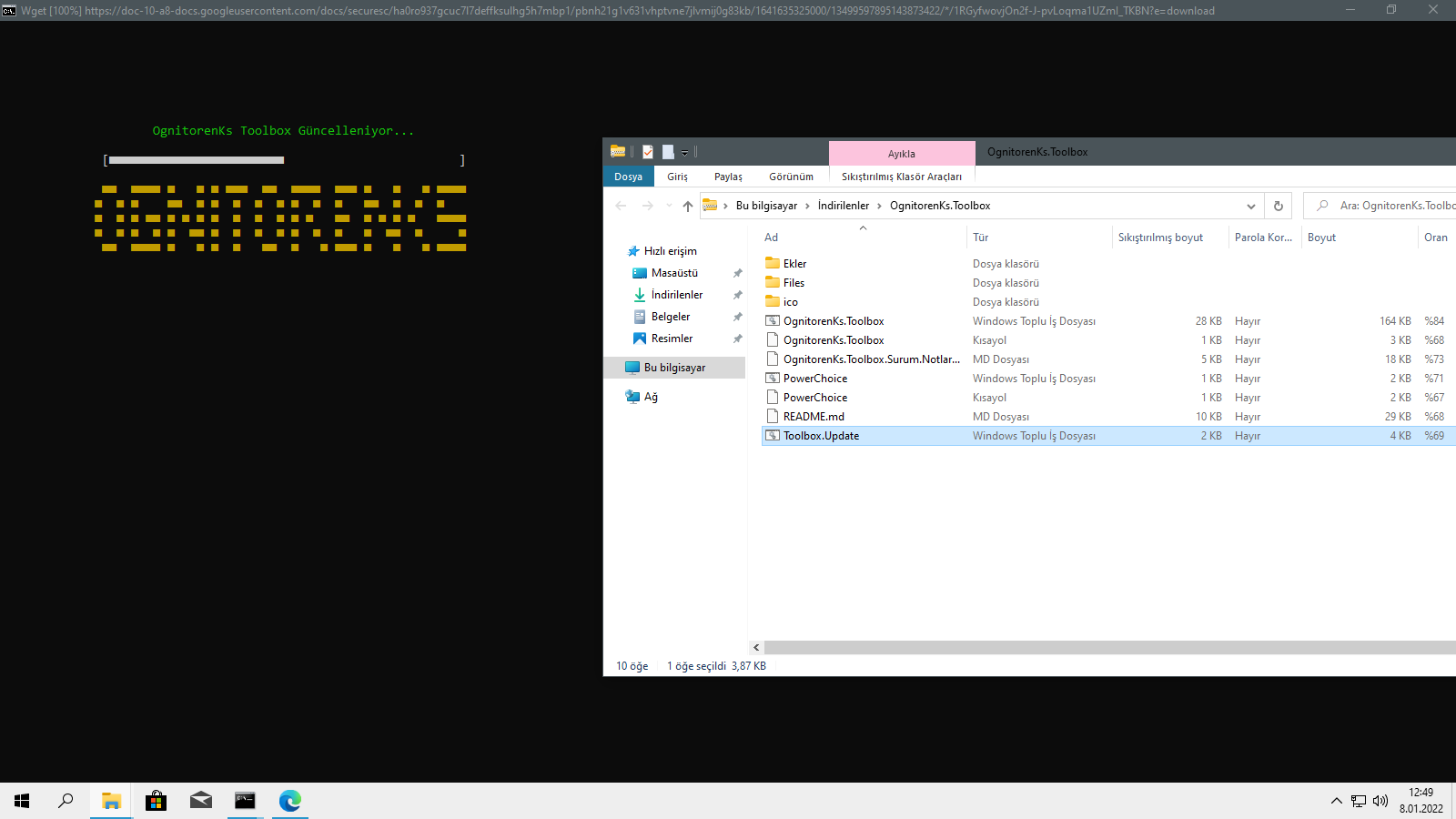The height and width of the screenshot is (819, 1456).
Task: Launch Microsoft Store from the taskbar
Action: (x=156, y=801)
